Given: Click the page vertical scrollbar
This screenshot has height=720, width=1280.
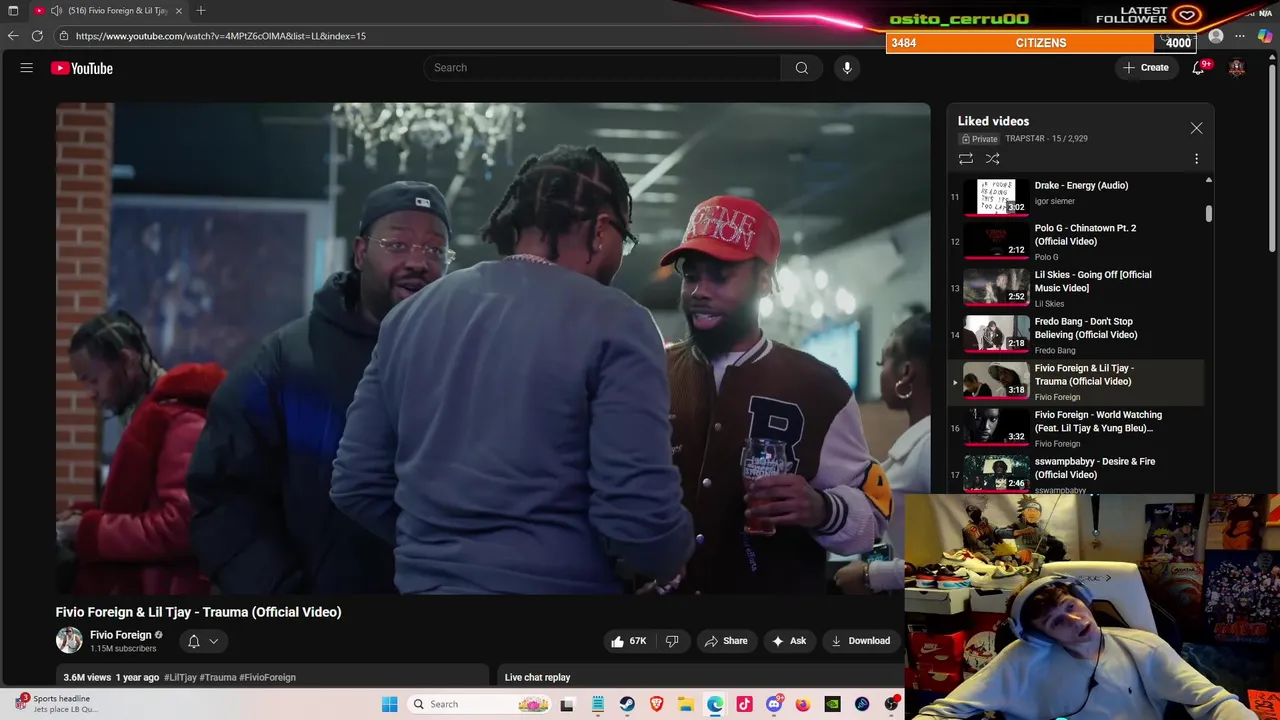Looking at the screenshot, I should (1272, 160).
